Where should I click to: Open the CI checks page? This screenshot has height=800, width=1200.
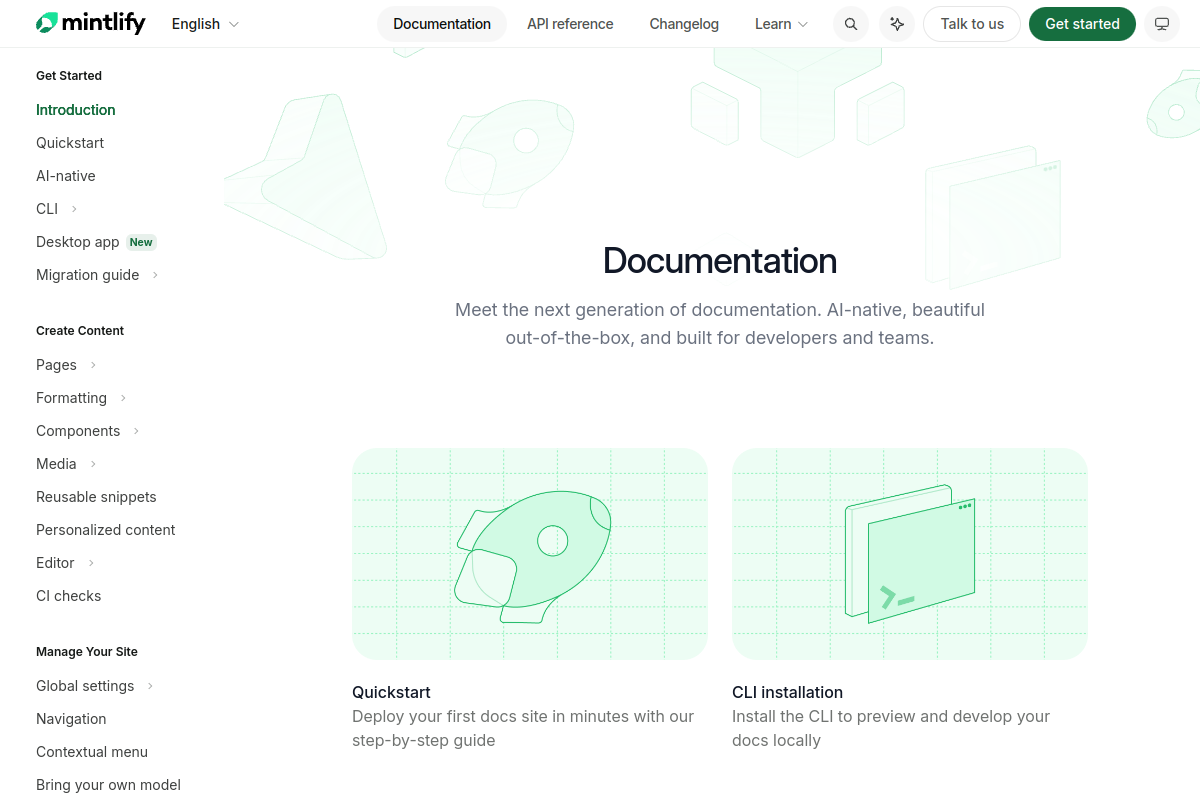69,596
